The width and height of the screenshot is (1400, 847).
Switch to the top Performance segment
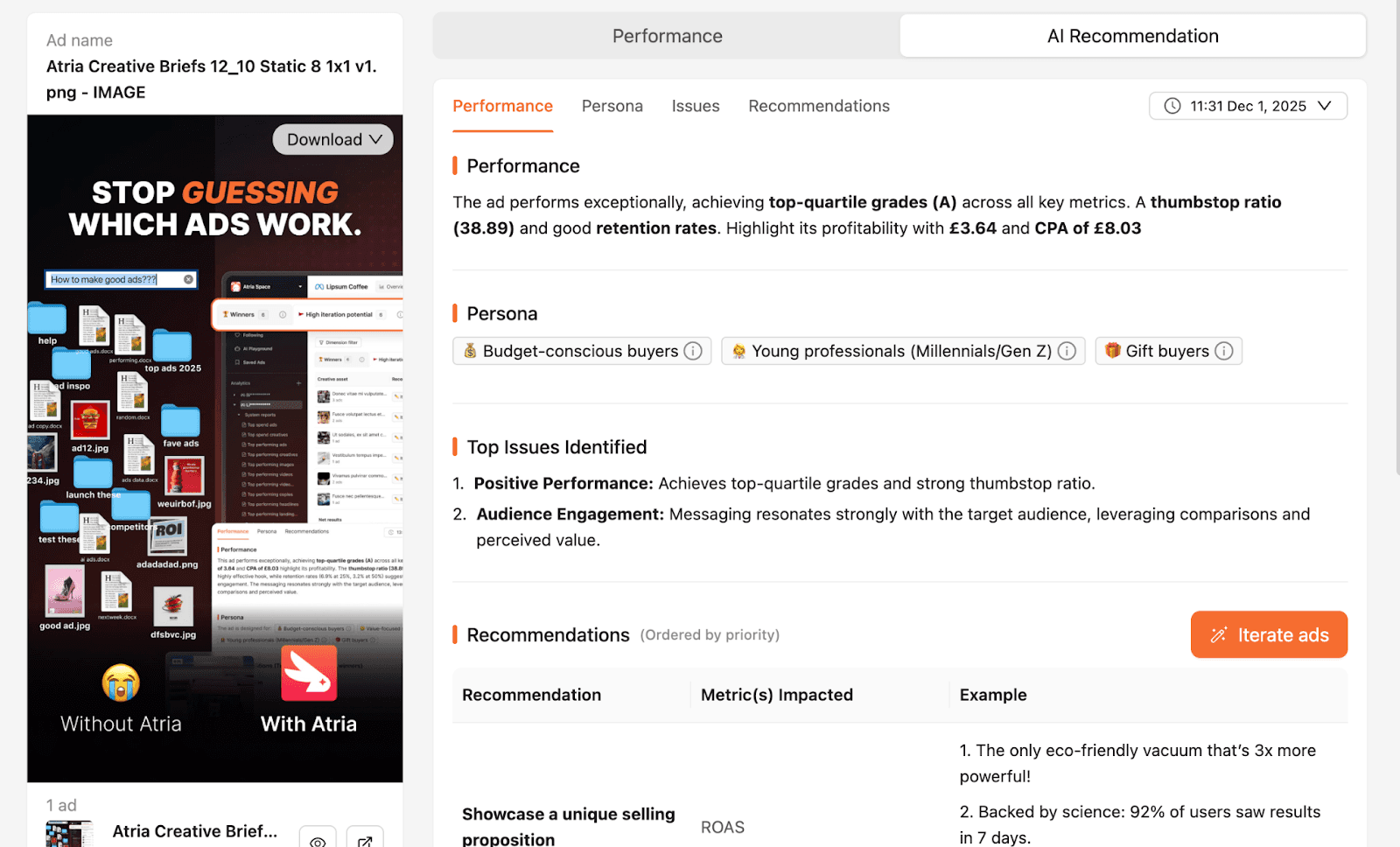667,36
